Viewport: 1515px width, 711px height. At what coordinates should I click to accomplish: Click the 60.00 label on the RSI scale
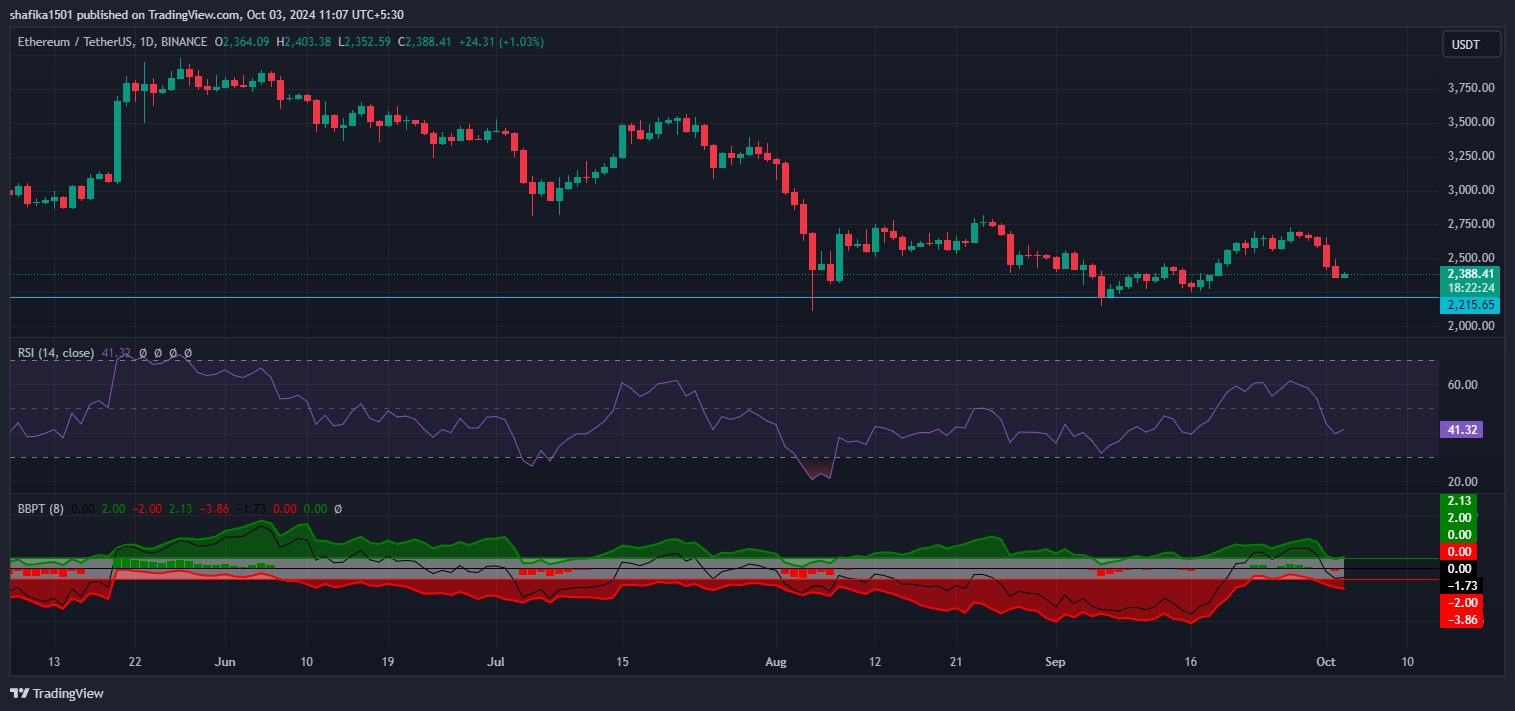(x=1462, y=385)
